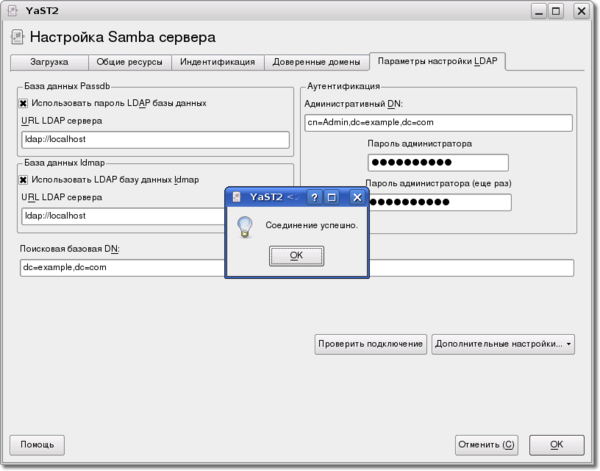Open the "Дополнительные настройки" dropdown
600x471 pixels.
503,343
